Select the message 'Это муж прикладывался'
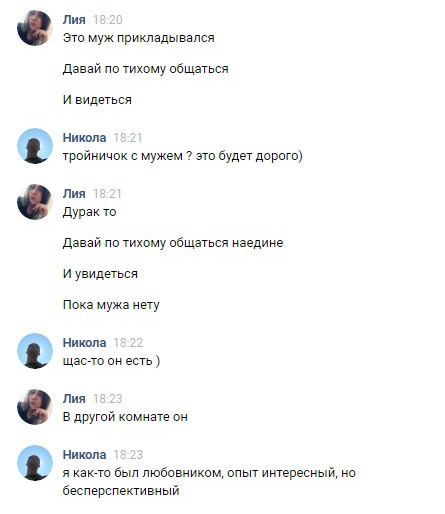Image resolution: width=445 pixels, height=514 pixels. (x=138, y=38)
